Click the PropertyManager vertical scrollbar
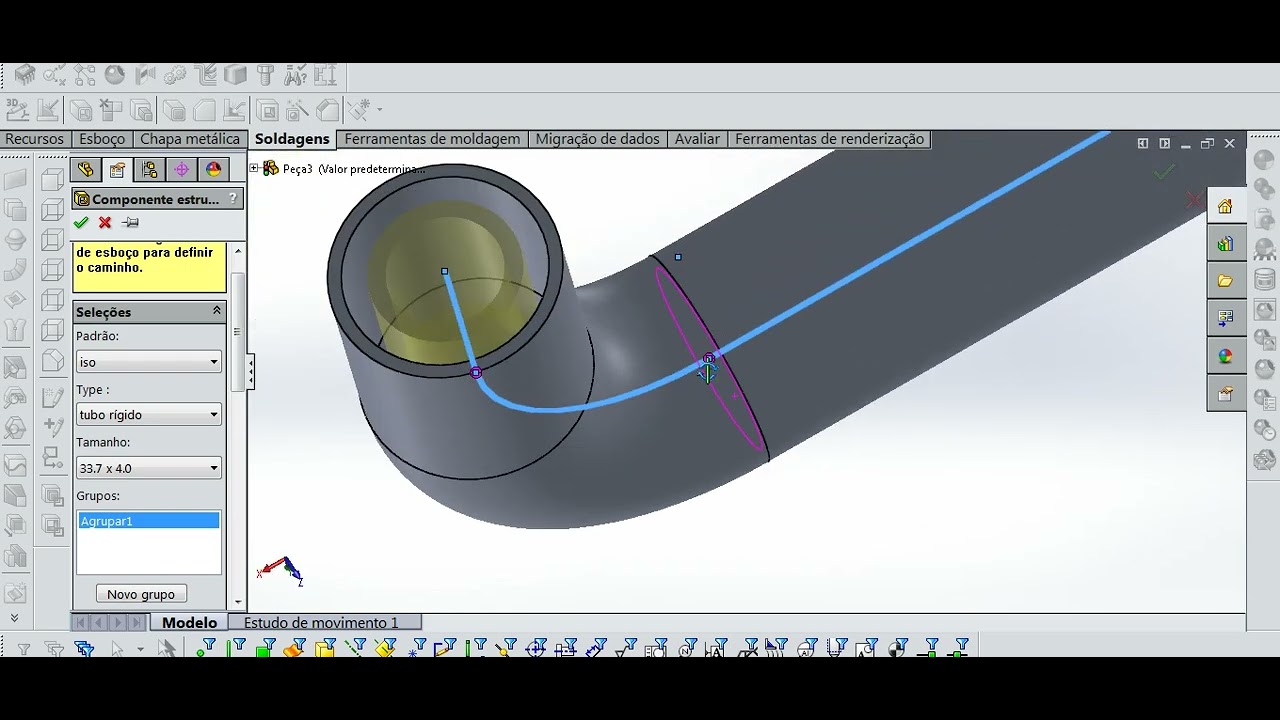This screenshot has width=1280, height=720. pyautogui.click(x=237, y=331)
